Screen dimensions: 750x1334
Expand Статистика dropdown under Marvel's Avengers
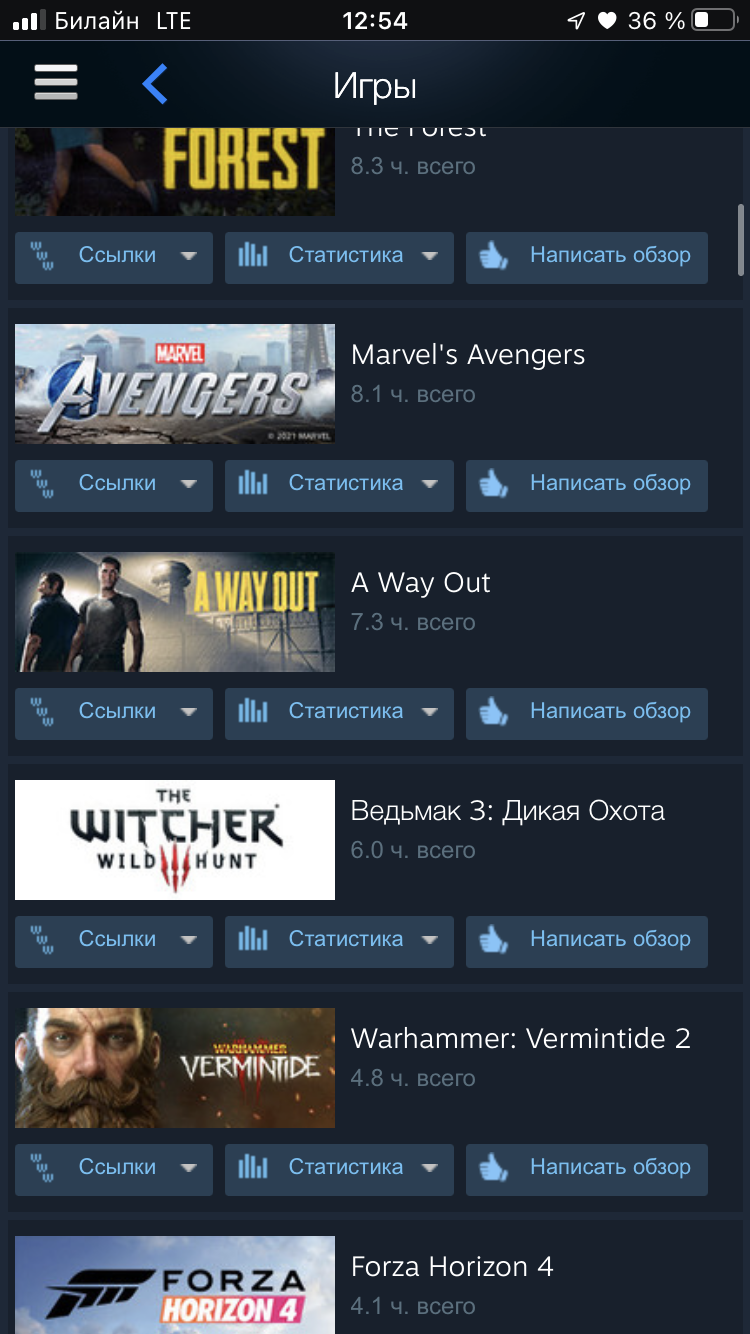pyautogui.click(x=339, y=485)
